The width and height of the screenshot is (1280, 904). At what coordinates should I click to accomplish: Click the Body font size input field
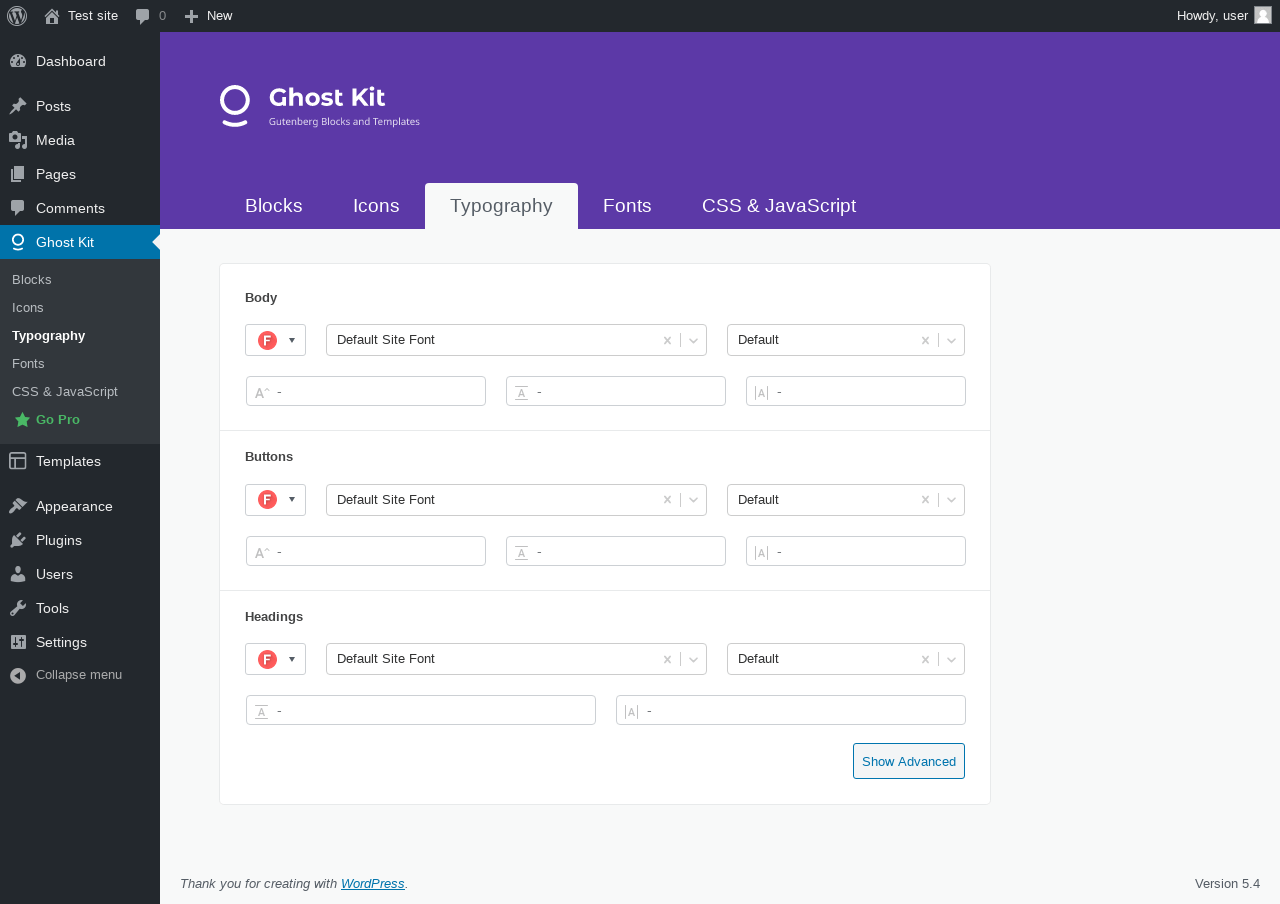pyautogui.click(x=366, y=391)
